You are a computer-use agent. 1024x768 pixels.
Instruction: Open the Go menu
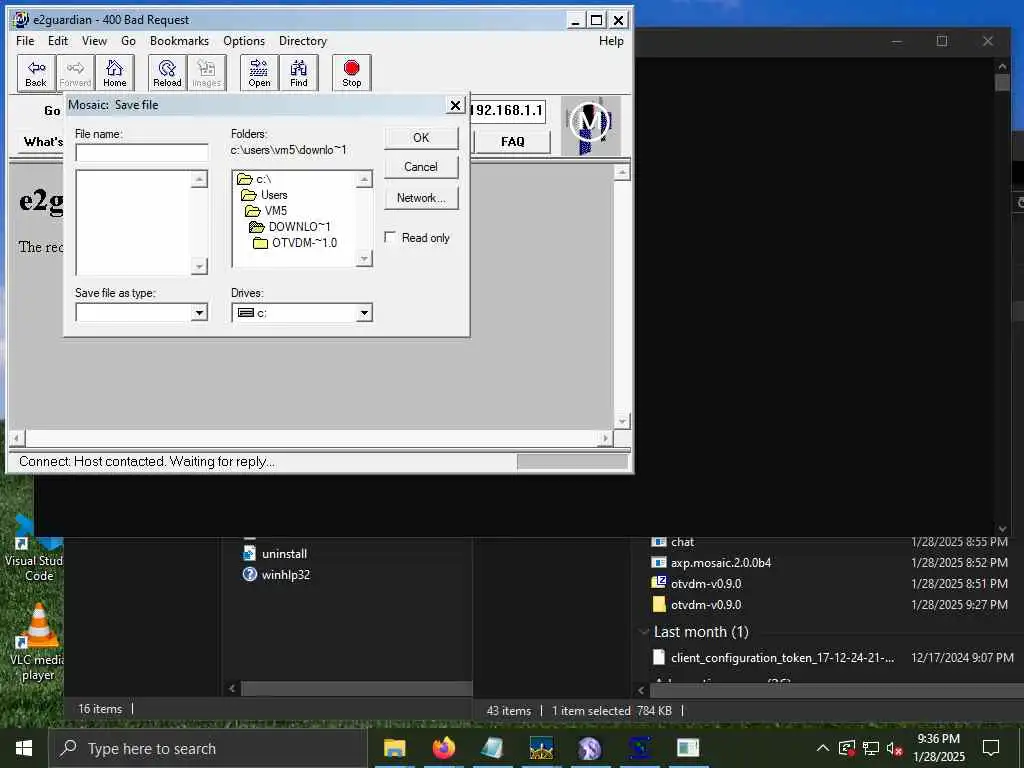(x=128, y=40)
